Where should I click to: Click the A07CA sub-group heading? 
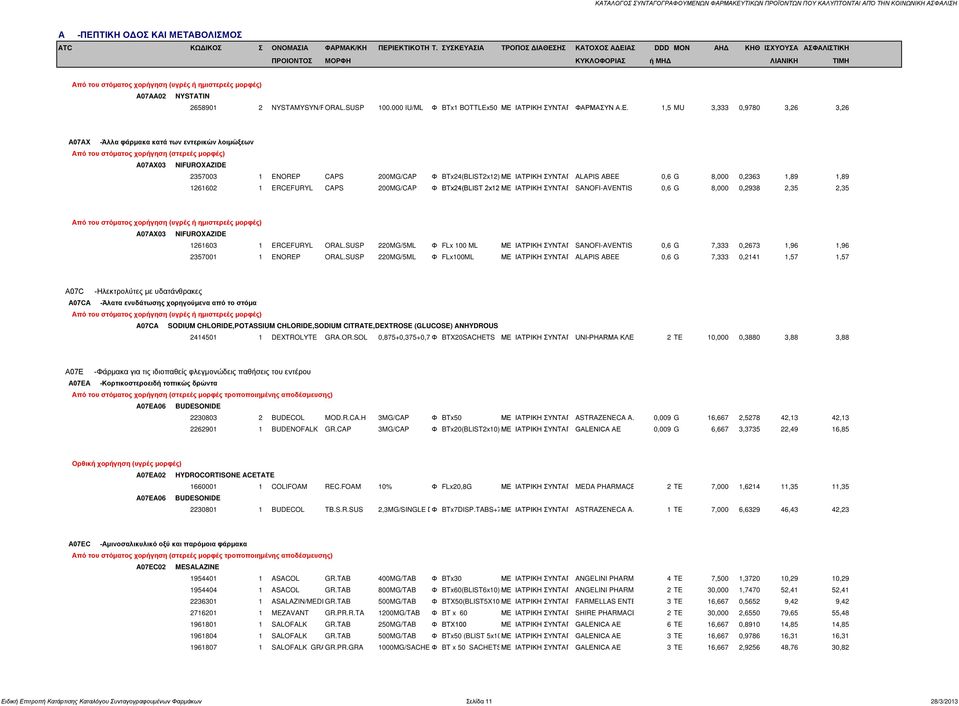pyautogui.click(x=162, y=303)
